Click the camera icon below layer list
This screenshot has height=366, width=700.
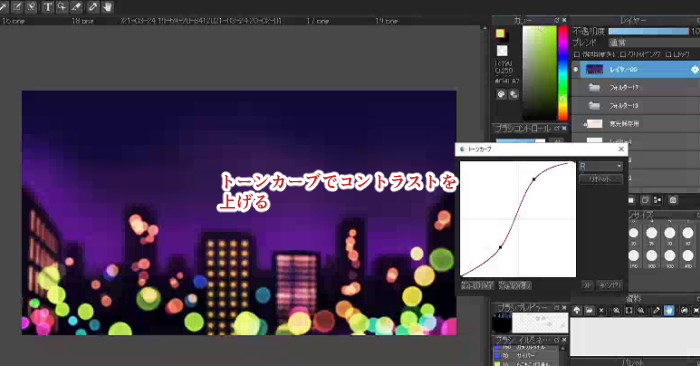click(x=673, y=200)
